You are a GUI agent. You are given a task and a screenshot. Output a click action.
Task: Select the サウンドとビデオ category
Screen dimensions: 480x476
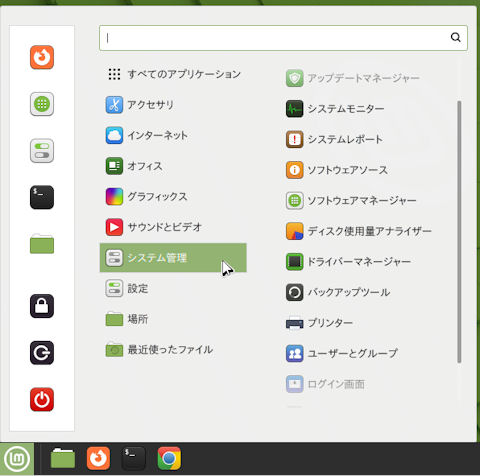click(x=173, y=227)
